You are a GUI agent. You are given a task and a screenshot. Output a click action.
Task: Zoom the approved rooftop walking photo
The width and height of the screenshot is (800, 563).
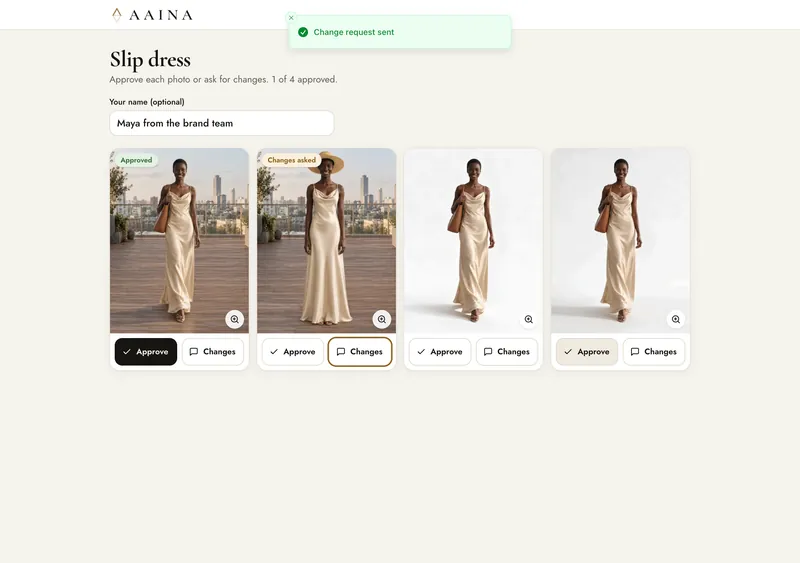point(235,320)
